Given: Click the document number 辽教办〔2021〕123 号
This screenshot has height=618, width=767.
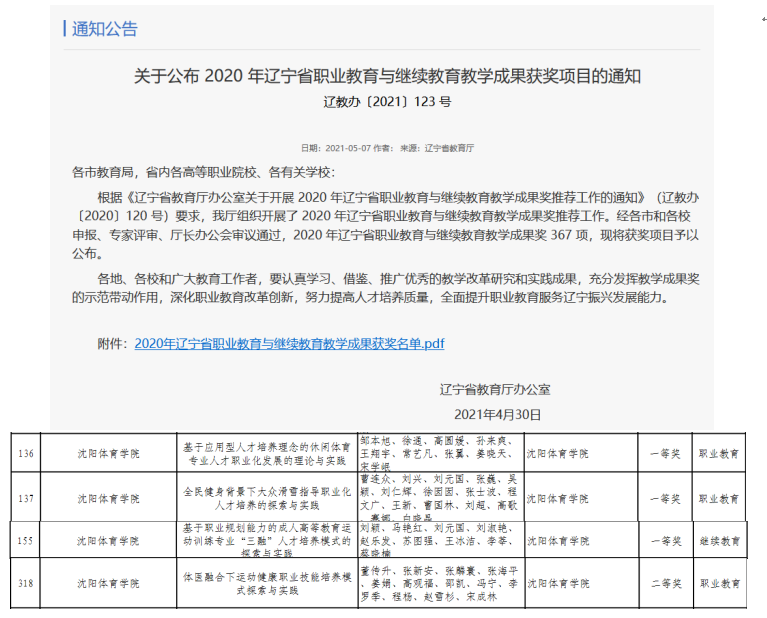Looking at the screenshot, I should pyautogui.click(x=387, y=102).
